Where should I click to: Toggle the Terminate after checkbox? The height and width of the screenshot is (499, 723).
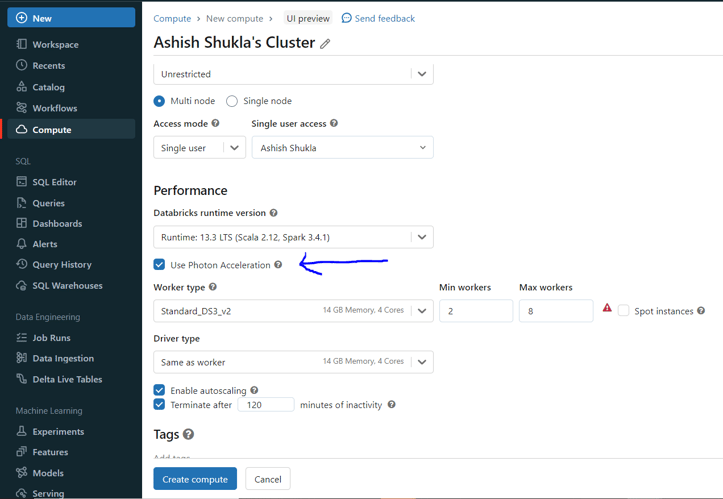point(159,404)
